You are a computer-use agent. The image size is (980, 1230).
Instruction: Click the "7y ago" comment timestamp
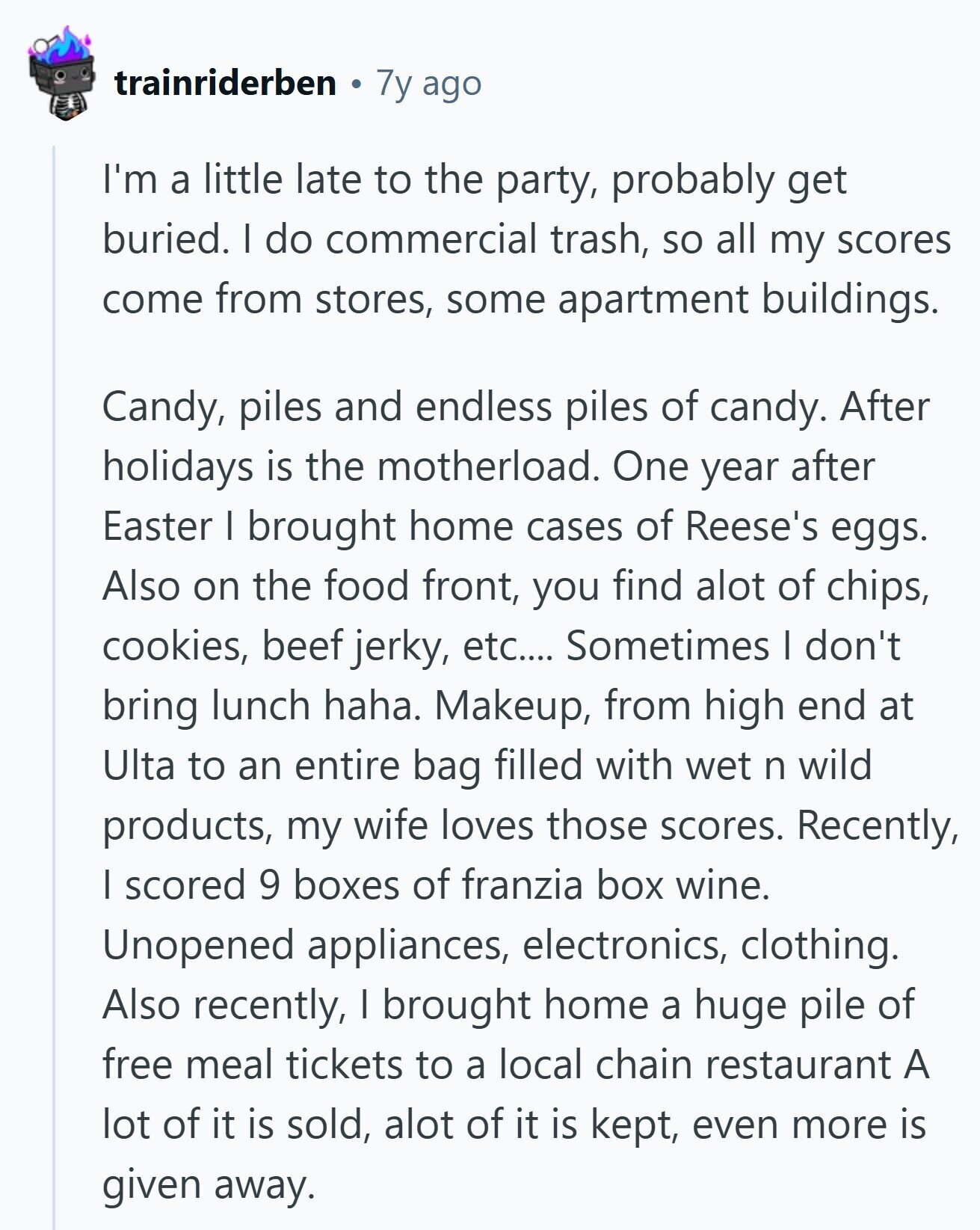point(429,83)
